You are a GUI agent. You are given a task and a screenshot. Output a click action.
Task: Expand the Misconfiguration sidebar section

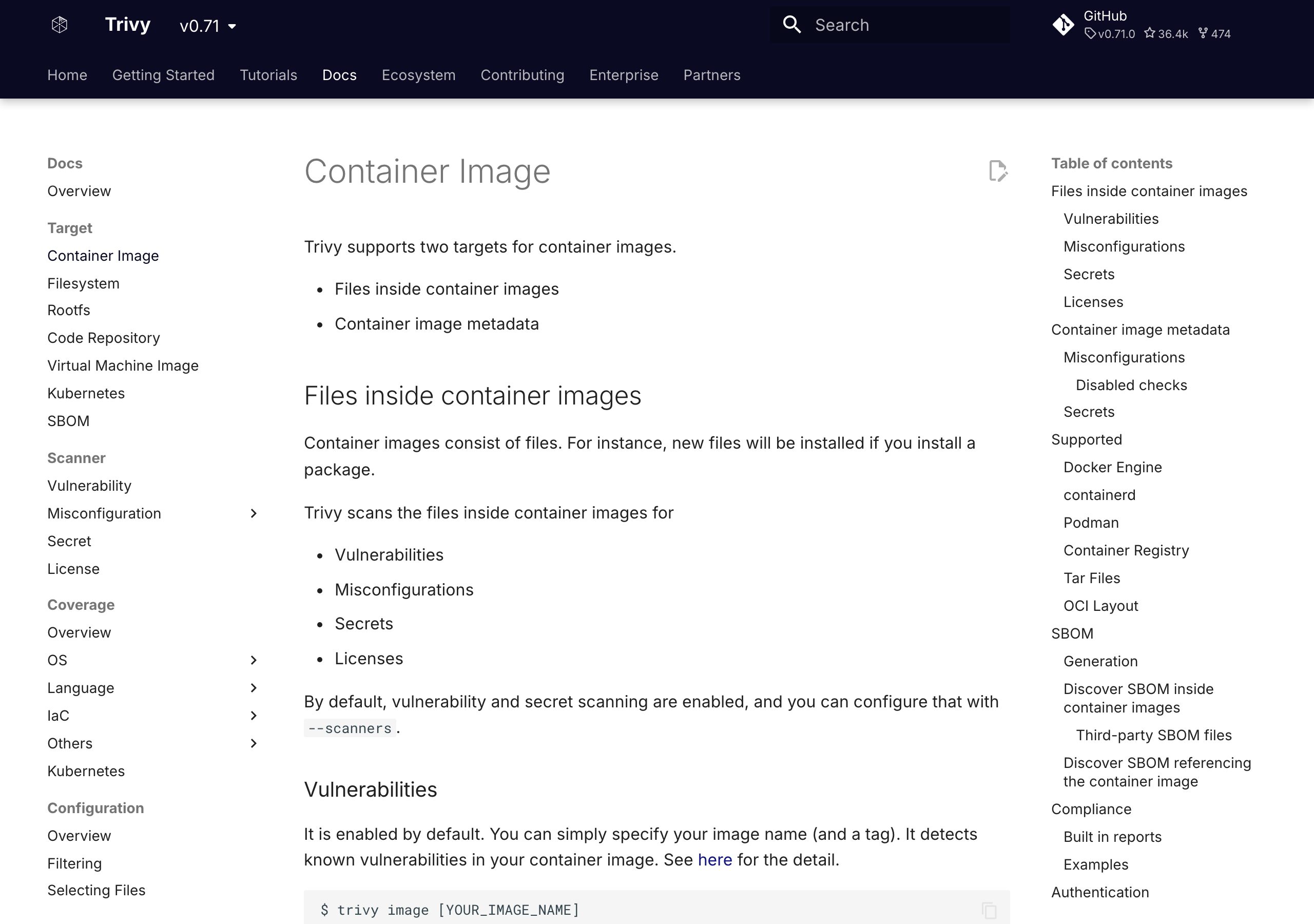254,513
